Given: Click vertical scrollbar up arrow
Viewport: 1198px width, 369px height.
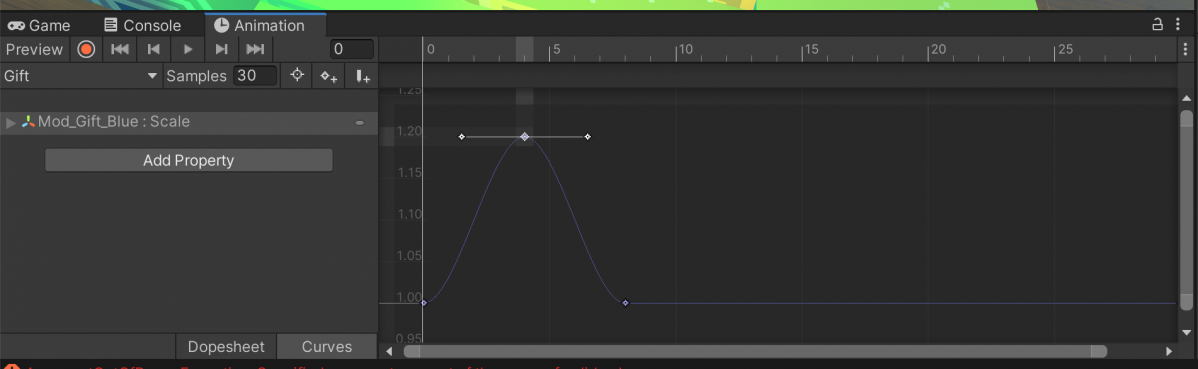Looking at the screenshot, I should coord(1187,99).
